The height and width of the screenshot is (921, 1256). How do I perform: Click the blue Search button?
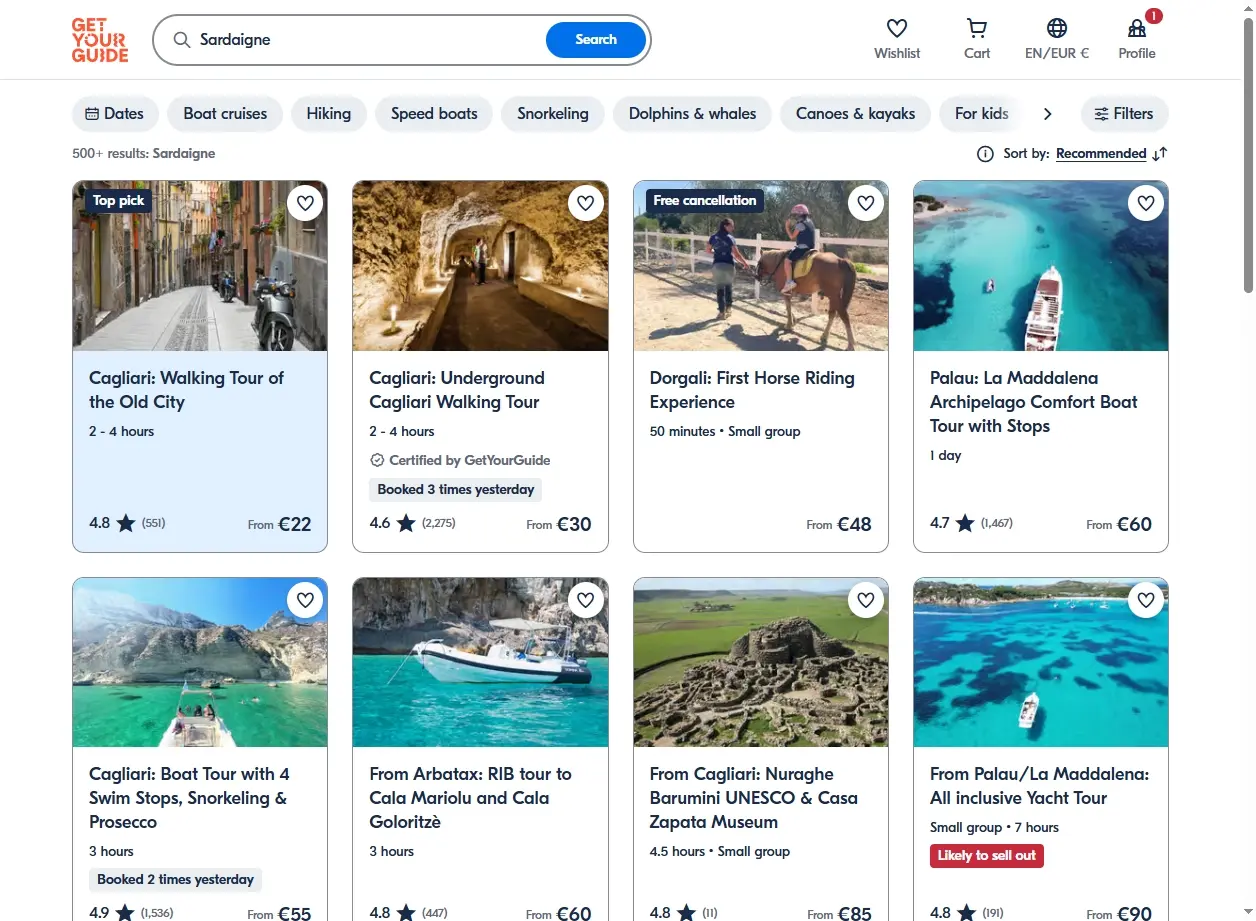pyautogui.click(x=596, y=40)
